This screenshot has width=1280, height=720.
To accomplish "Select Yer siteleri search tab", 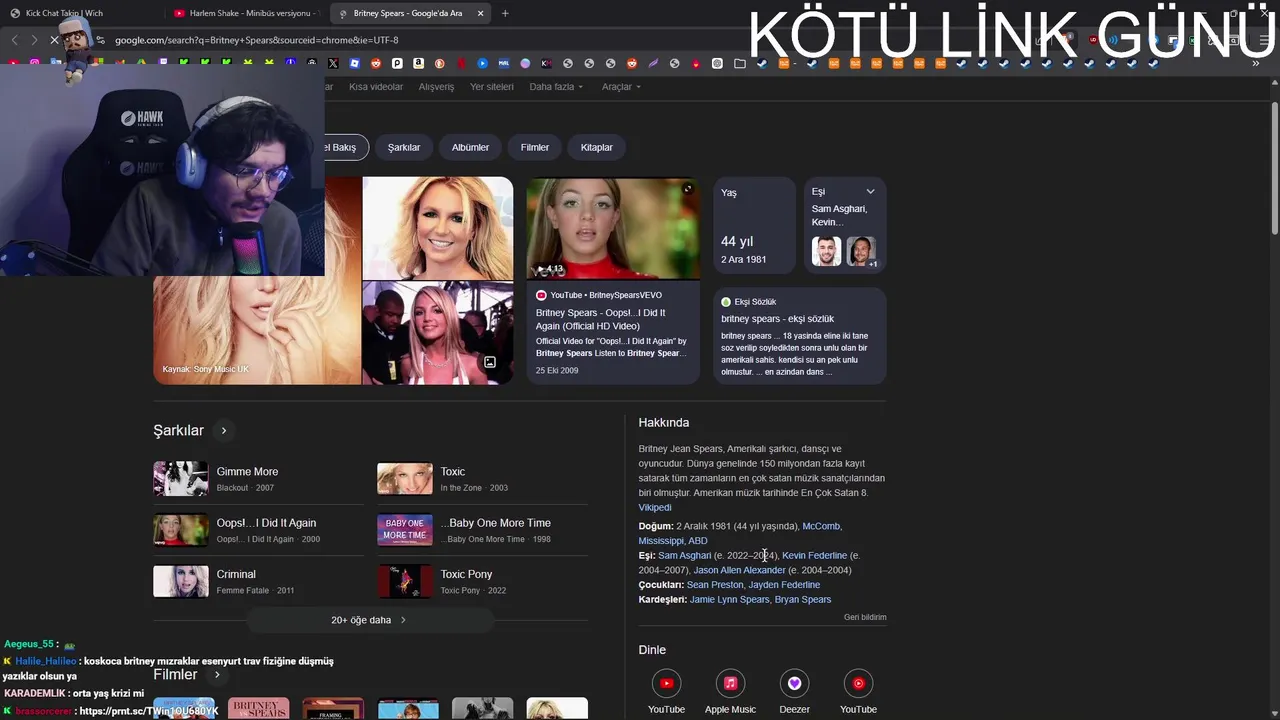I will (492, 87).
